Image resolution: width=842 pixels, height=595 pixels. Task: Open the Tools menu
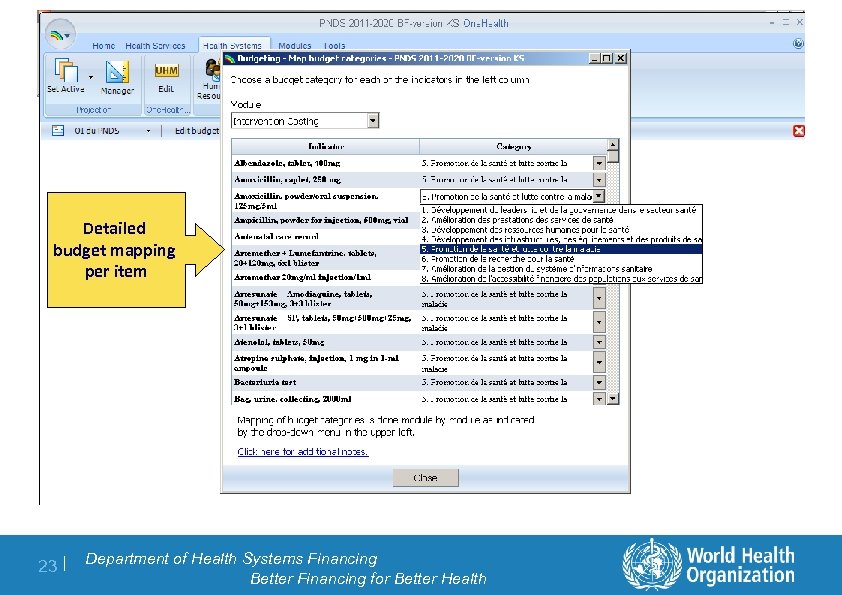click(333, 45)
